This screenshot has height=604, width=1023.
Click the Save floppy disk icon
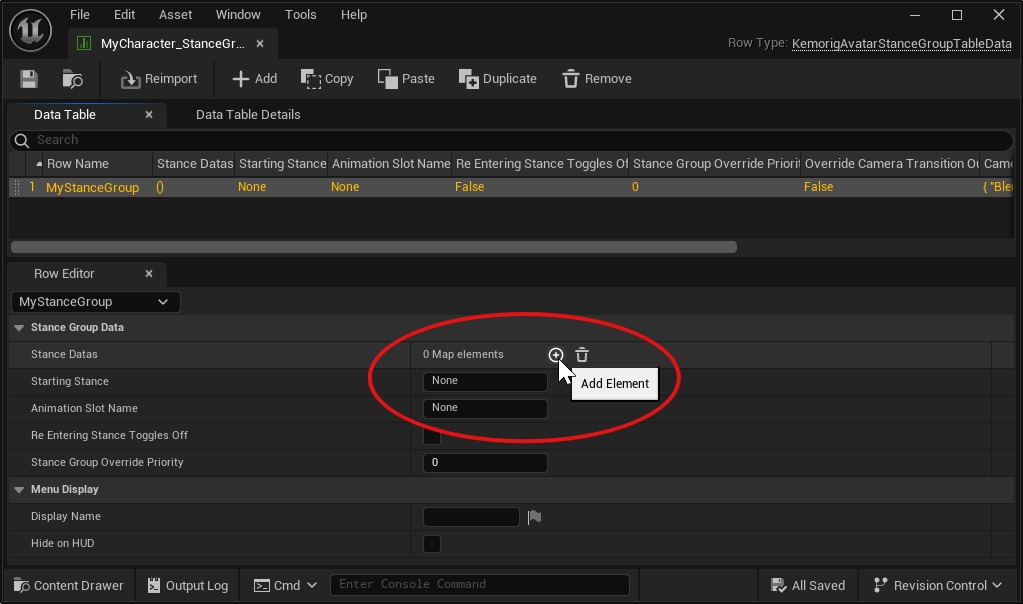(x=28, y=79)
